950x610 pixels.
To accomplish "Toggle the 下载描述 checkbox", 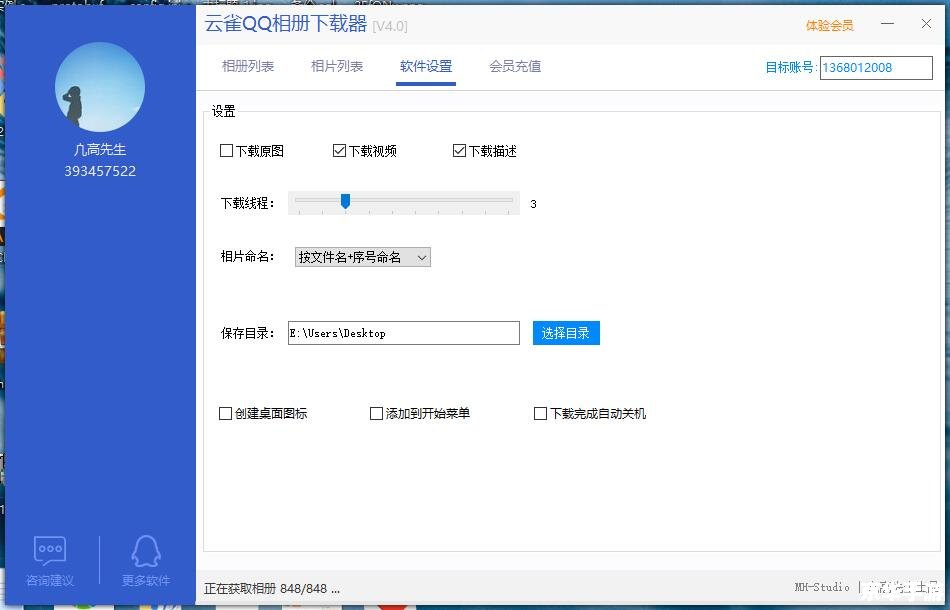I will [x=459, y=151].
